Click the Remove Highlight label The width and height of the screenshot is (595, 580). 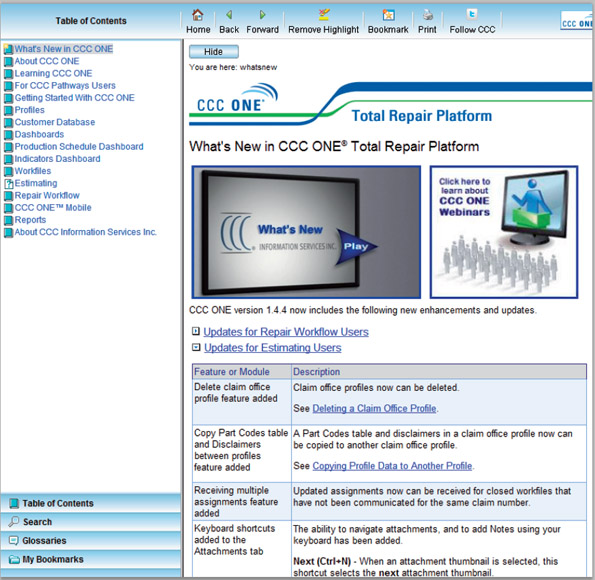[323, 30]
